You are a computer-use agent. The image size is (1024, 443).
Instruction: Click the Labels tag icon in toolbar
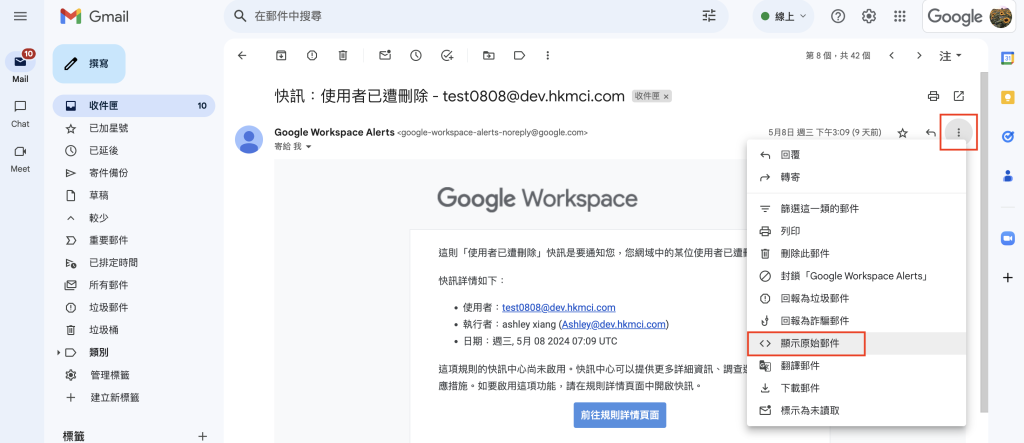point(520,56)
